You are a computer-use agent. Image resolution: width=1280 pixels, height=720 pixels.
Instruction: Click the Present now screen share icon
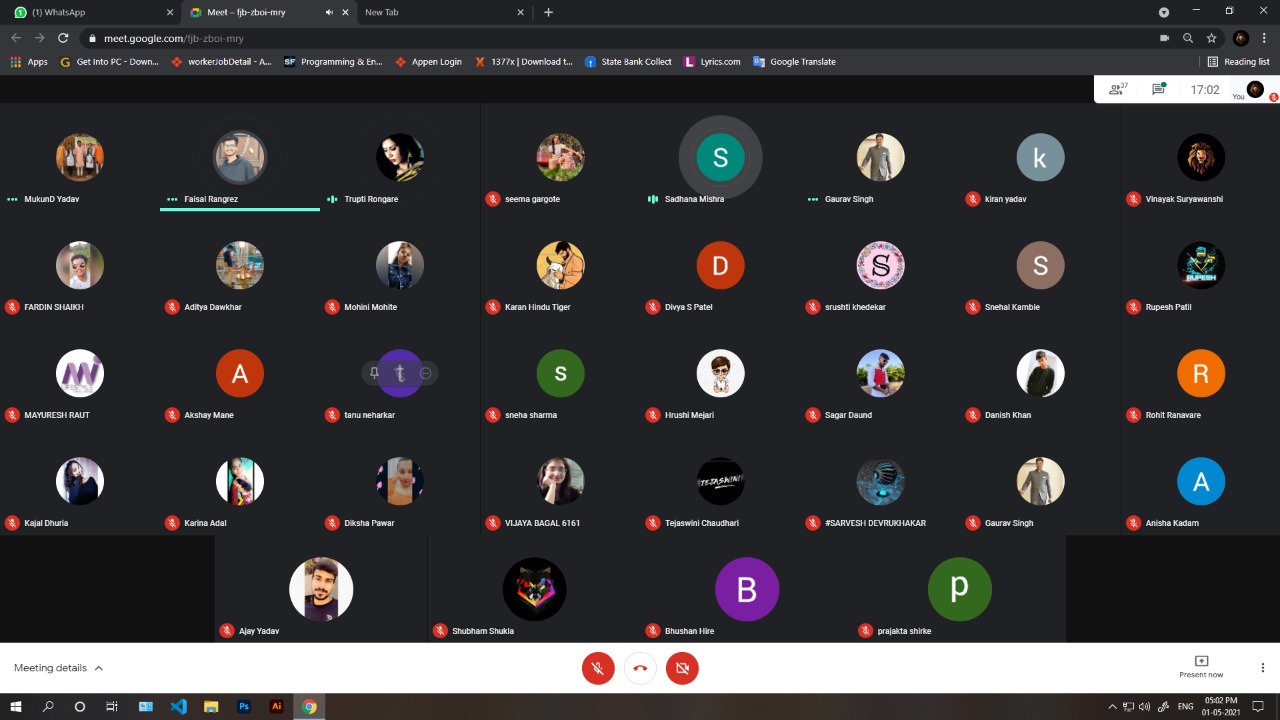1201,661
